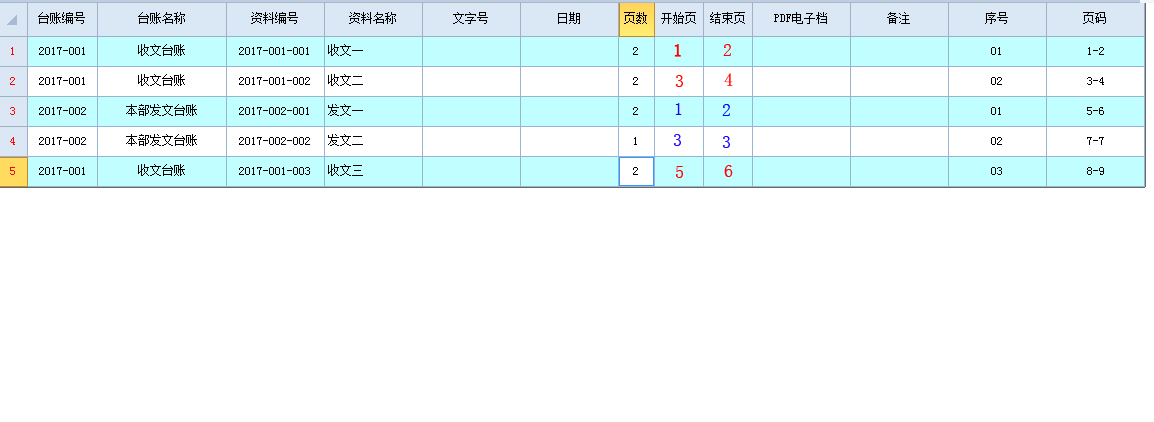
Task: Click the 收文二 cell
Action: click(373, 82)
